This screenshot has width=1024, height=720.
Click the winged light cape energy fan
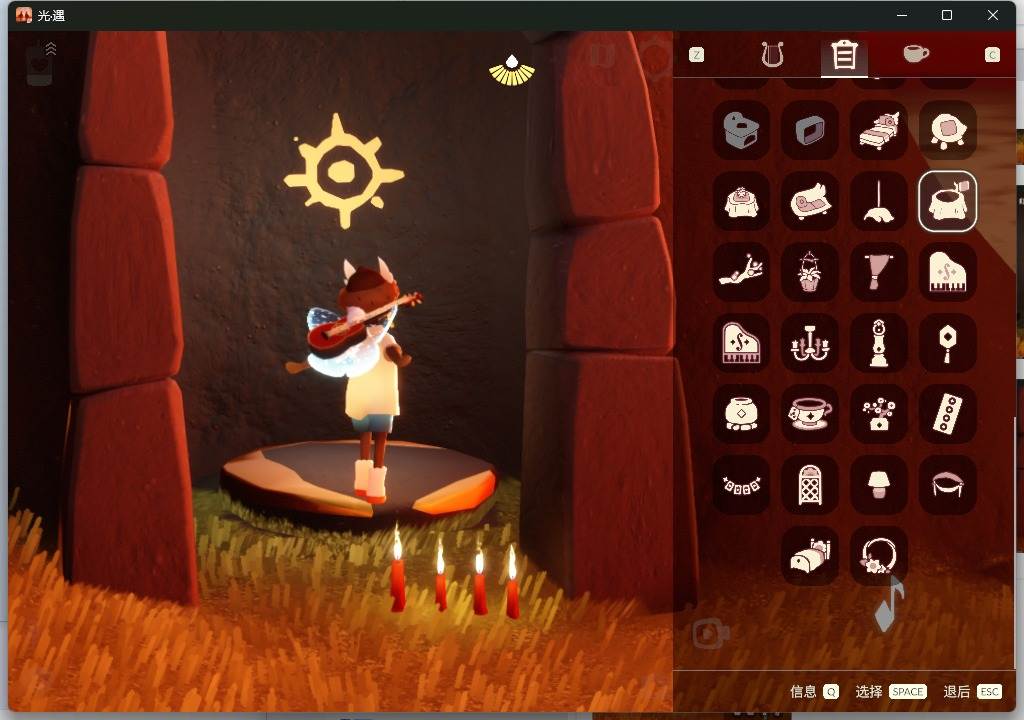point(512,71)
